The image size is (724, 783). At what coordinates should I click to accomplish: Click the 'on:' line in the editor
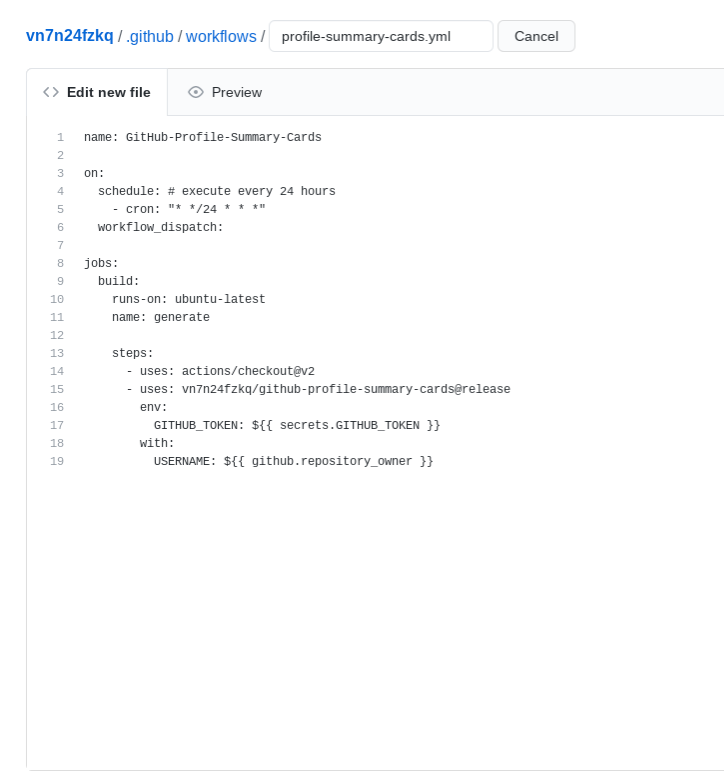[x=94, y=173]
